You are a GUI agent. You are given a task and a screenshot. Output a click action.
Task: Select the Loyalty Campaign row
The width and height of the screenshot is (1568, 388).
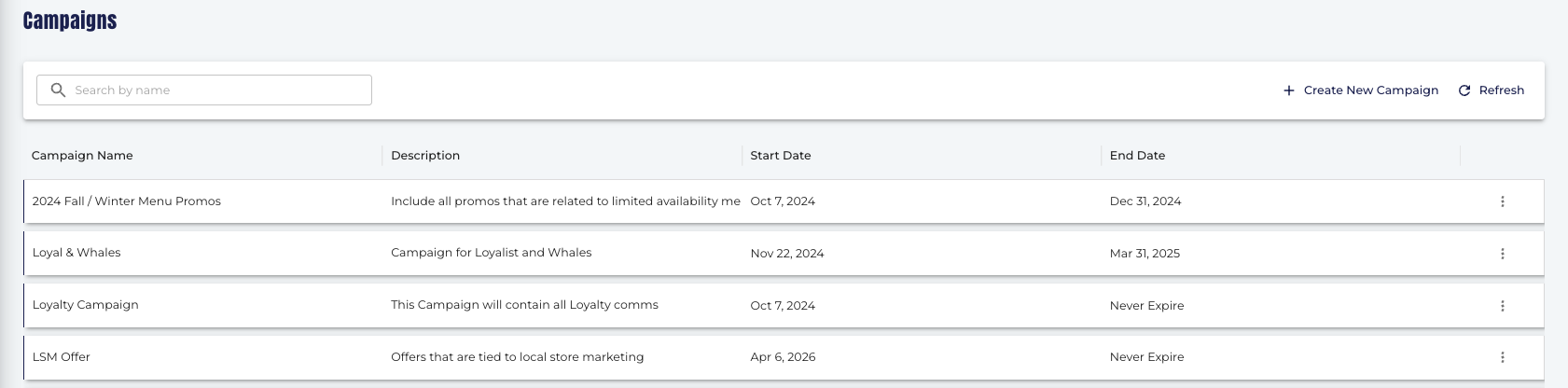[784, 305]
